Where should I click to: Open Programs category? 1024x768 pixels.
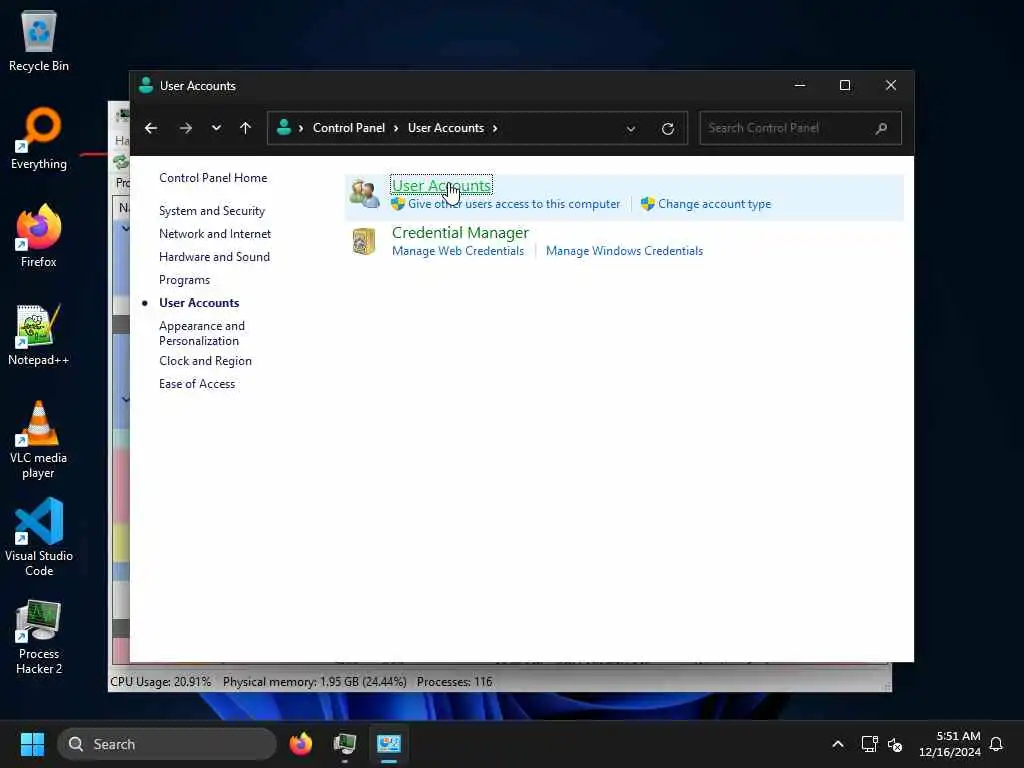(184, 280)
